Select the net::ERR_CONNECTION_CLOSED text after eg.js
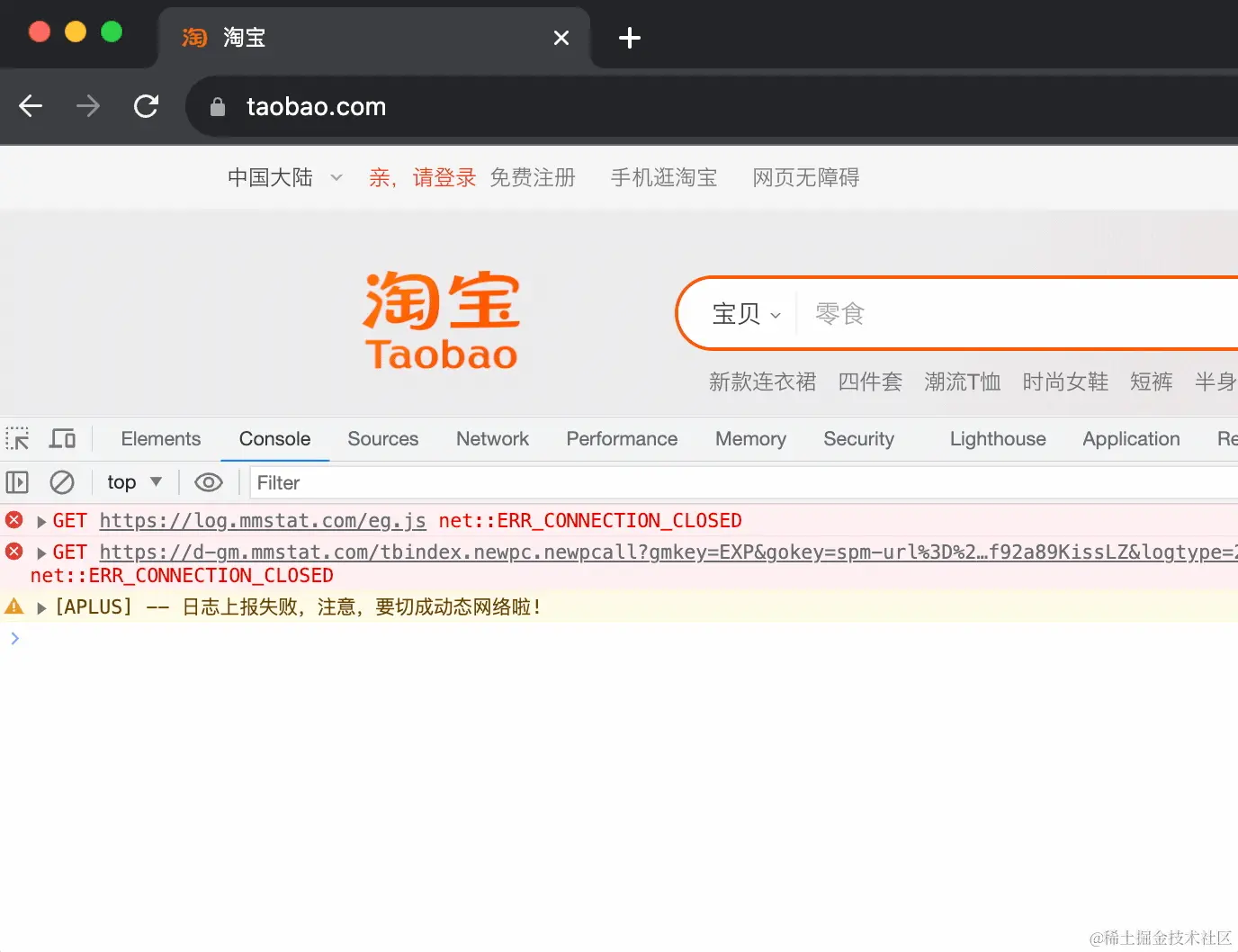1238x952 pixels. coord(590,520)
